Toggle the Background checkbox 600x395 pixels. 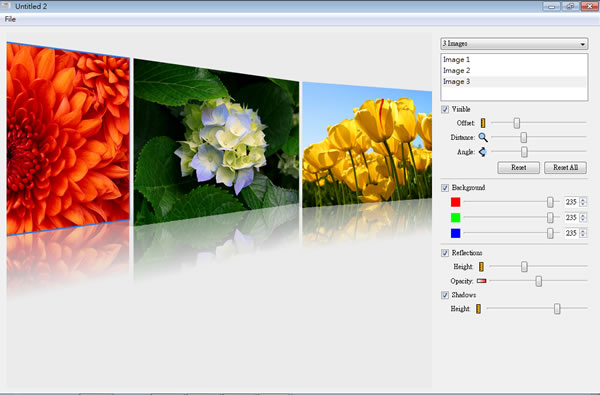(x=445, y=188)
